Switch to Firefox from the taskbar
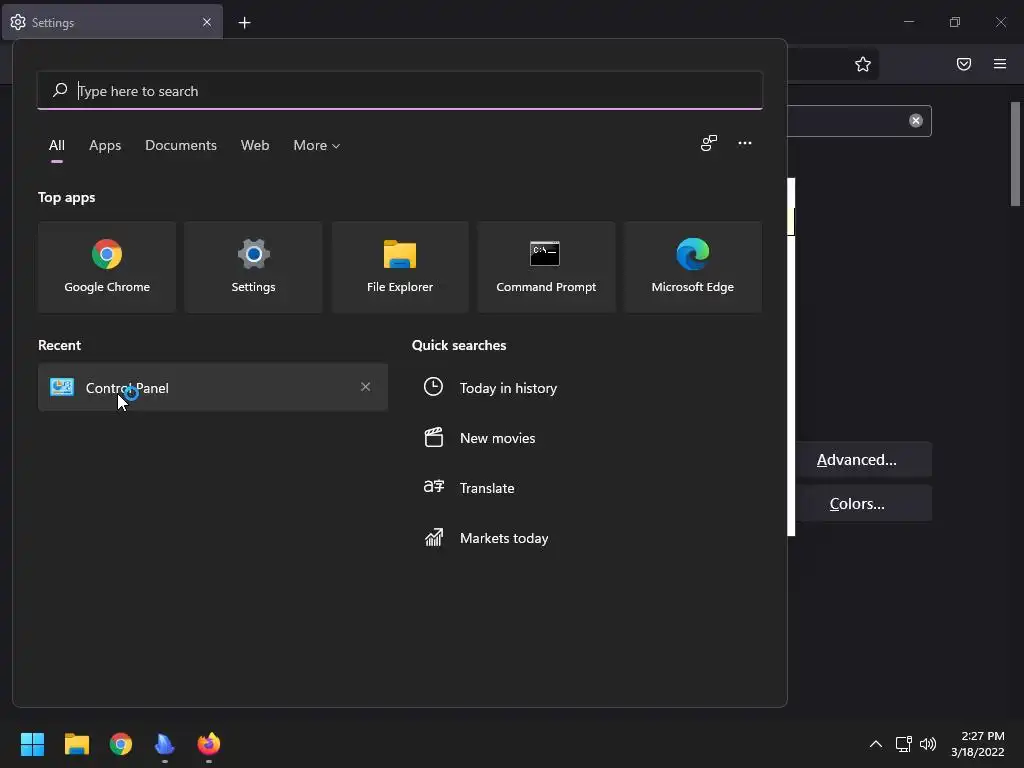 [x=209, y=744]
